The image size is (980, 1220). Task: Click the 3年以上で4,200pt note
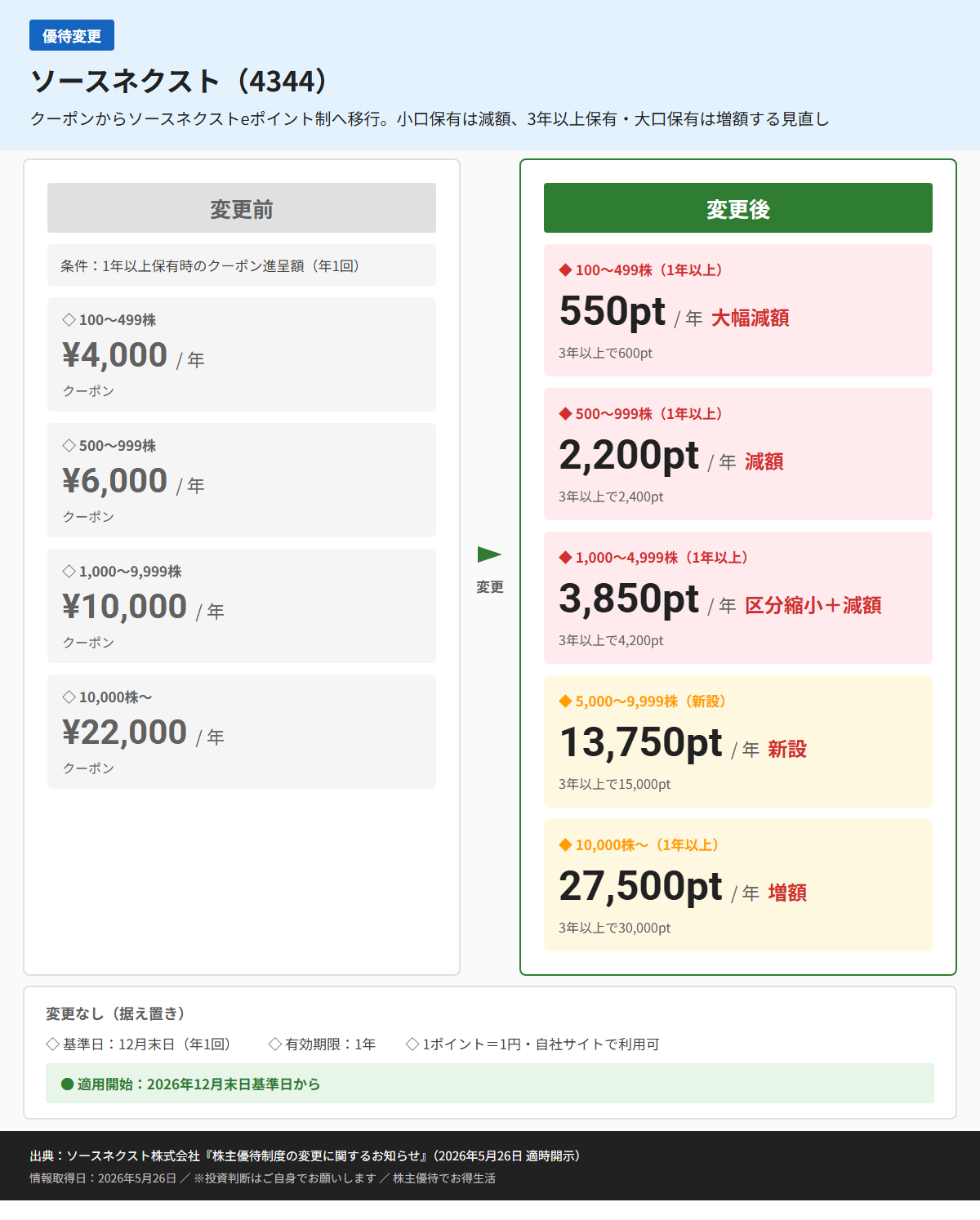tap(611, 641)
